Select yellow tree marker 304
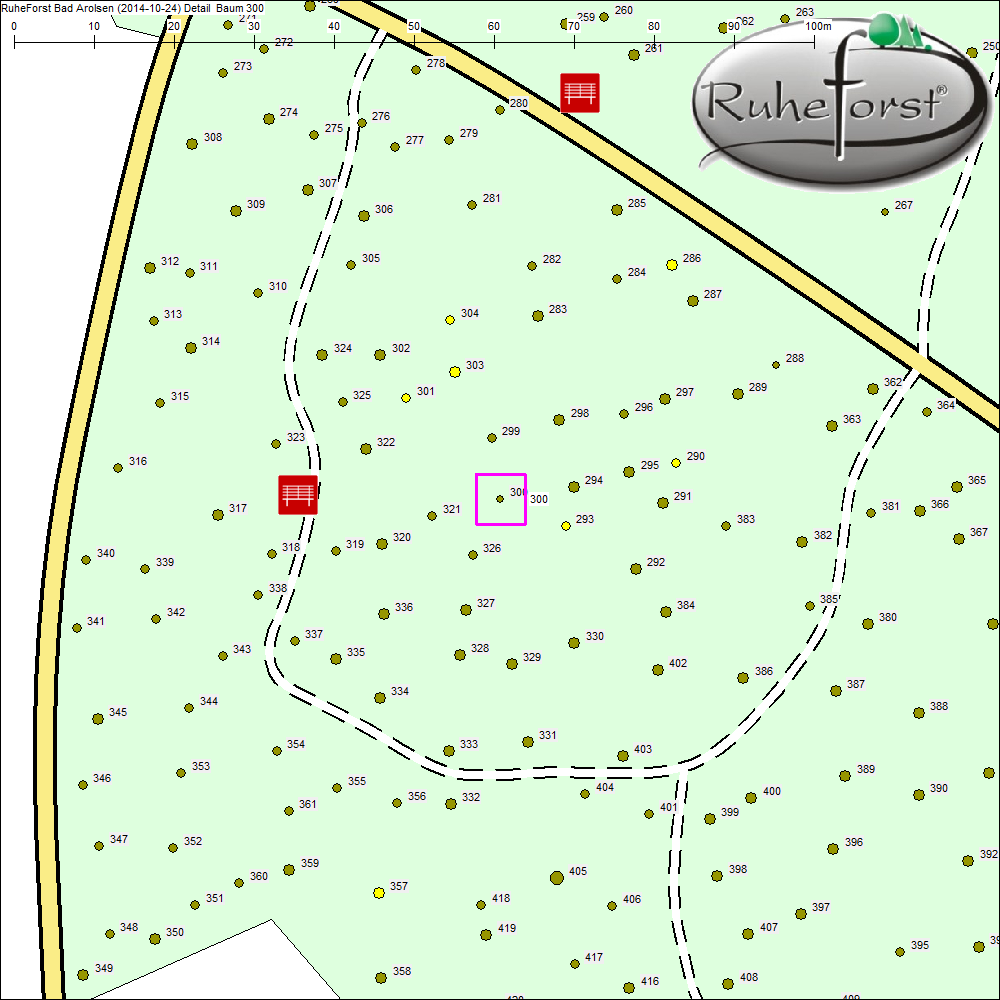 coord(450,320)
